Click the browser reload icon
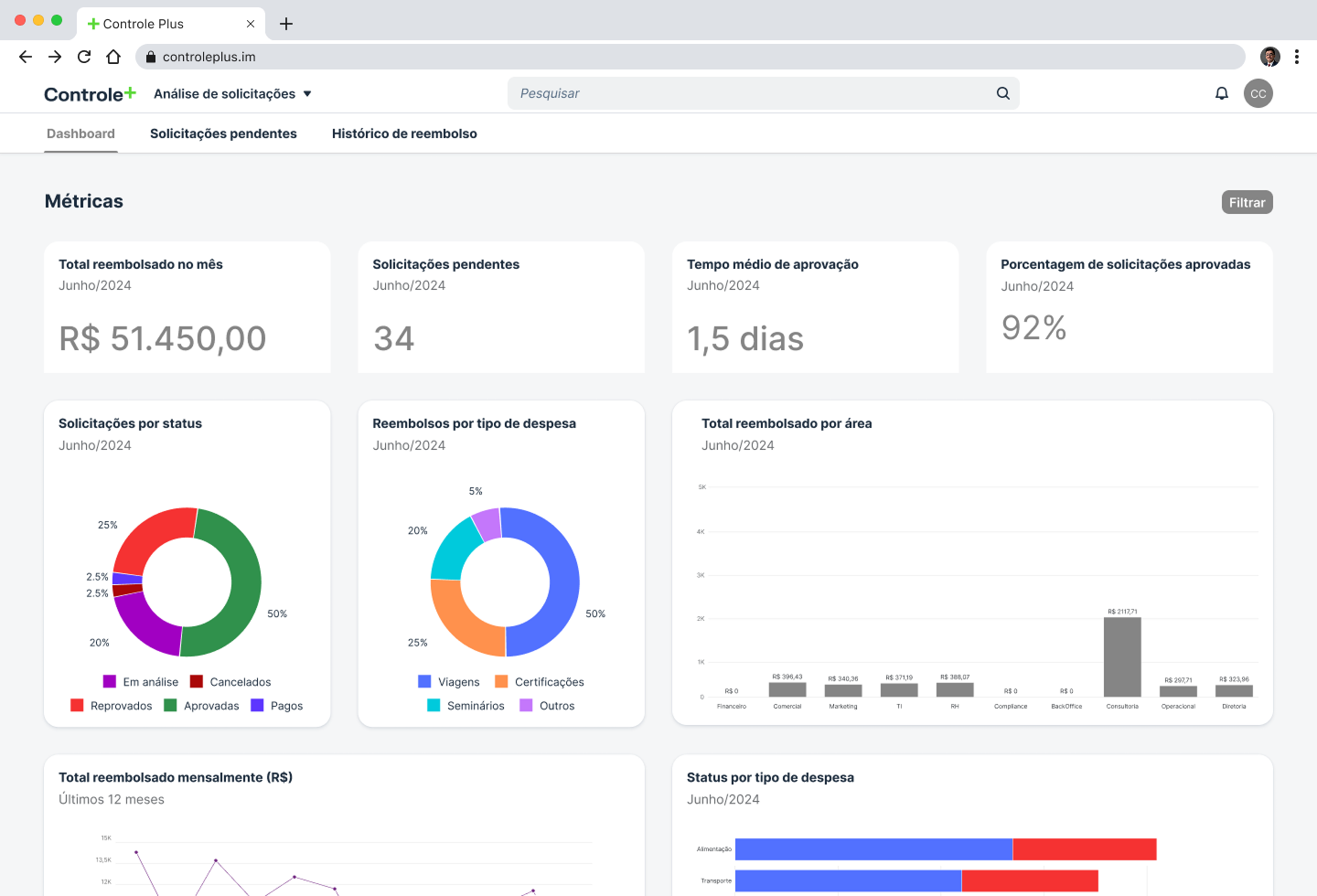The height and width of the screenshot is (896, 1317). (84, 57)
